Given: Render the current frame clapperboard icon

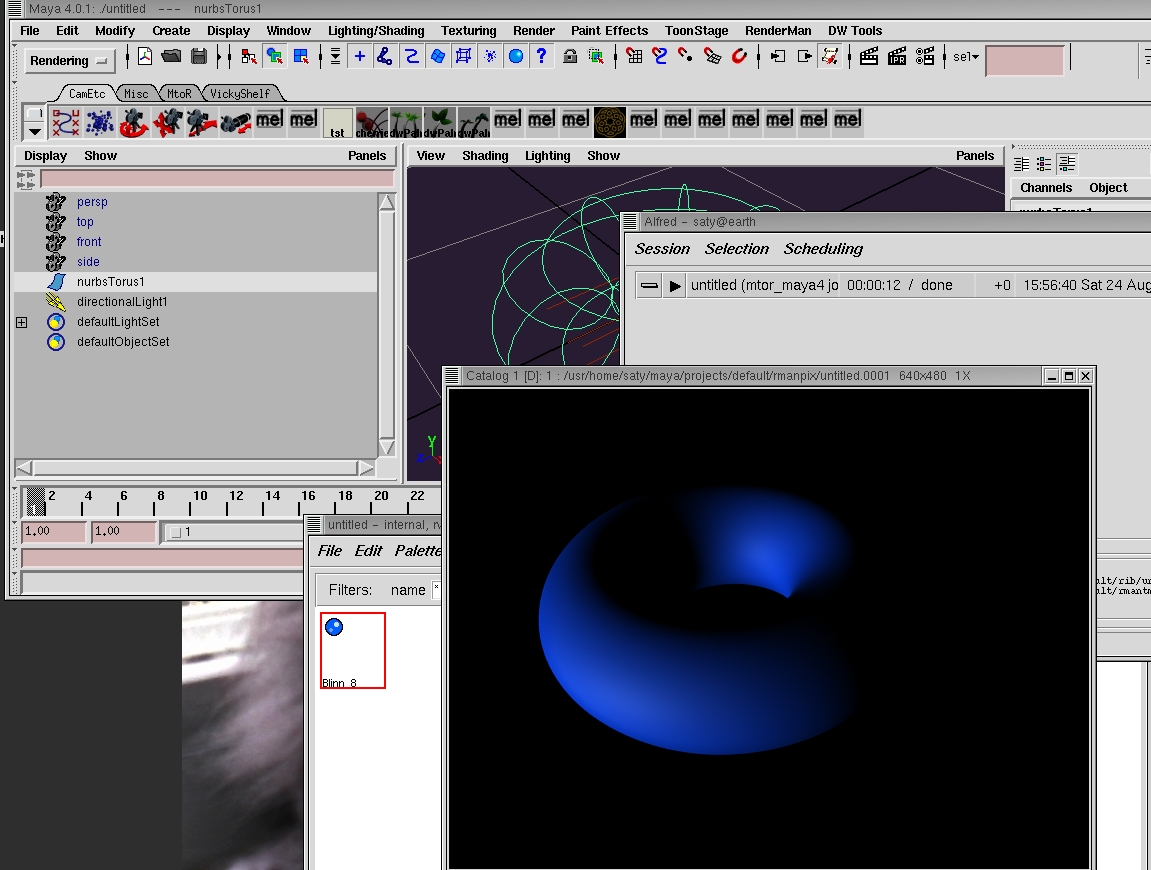Looking at the screenshot, I should pyautogui.click(x=869, y=57).
